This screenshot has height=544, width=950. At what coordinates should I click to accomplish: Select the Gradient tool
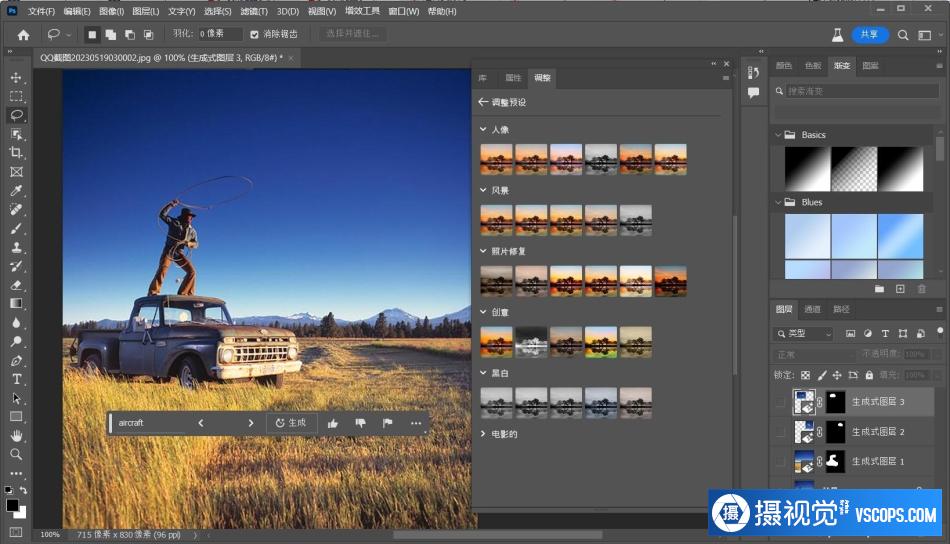coord(16,304)
